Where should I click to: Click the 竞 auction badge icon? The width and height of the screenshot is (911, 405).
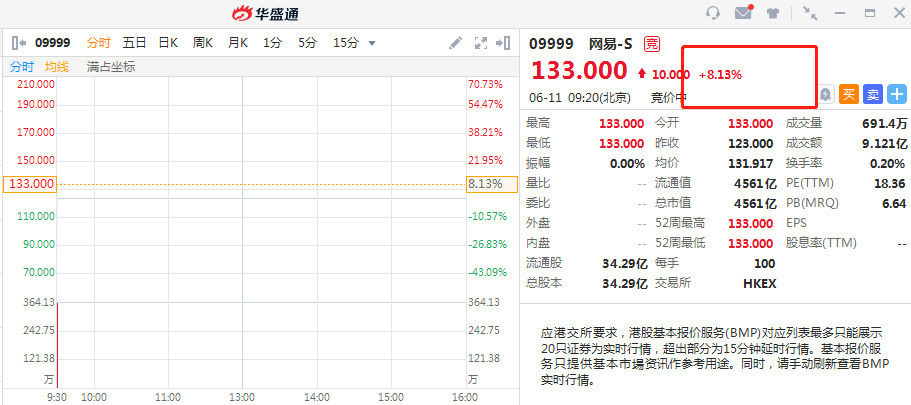coord(652,44)
